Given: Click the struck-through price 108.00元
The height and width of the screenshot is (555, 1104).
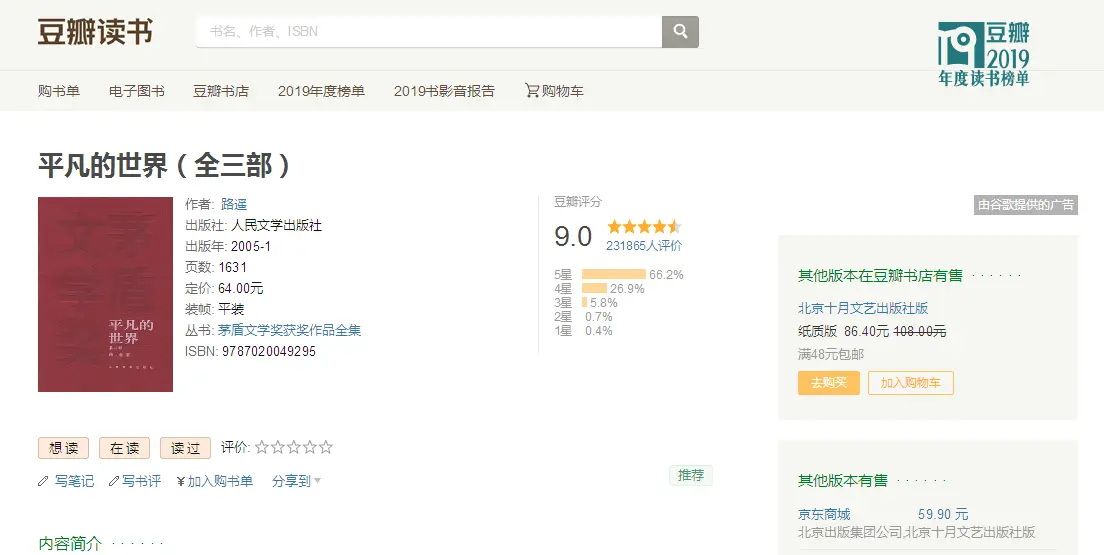Looking at the screenshot, I should pos(920,331).
